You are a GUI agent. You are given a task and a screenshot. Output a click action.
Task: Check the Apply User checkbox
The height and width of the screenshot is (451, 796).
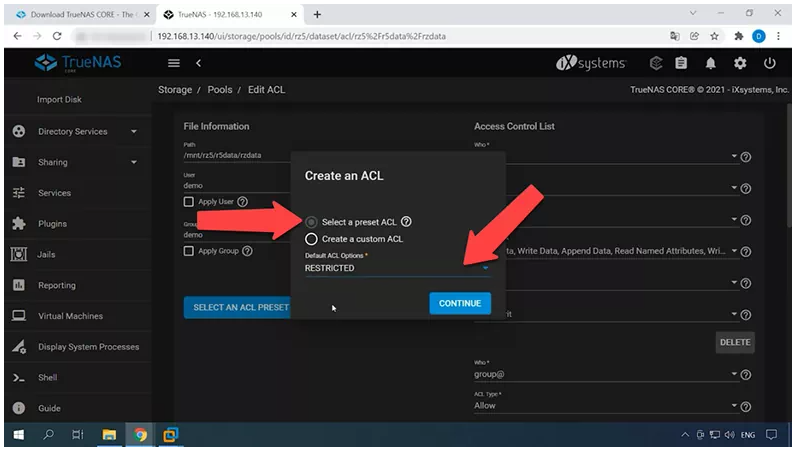click(x=189, y=202)
